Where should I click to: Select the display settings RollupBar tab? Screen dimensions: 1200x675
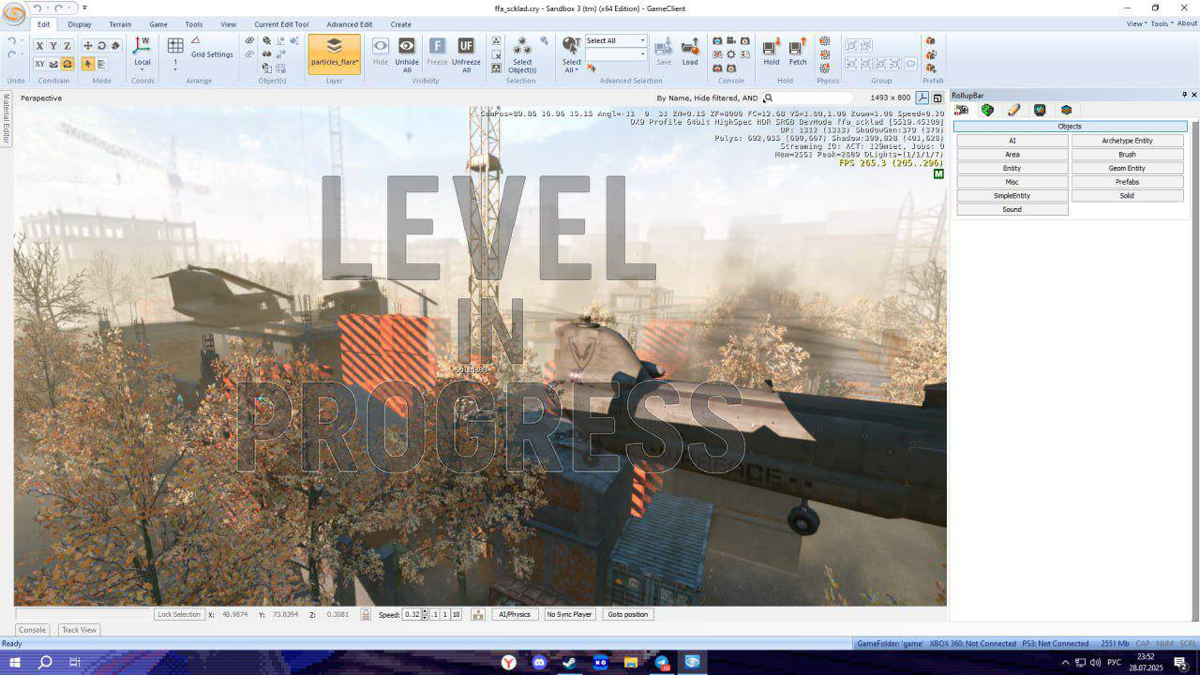[x=1040, y=110]
